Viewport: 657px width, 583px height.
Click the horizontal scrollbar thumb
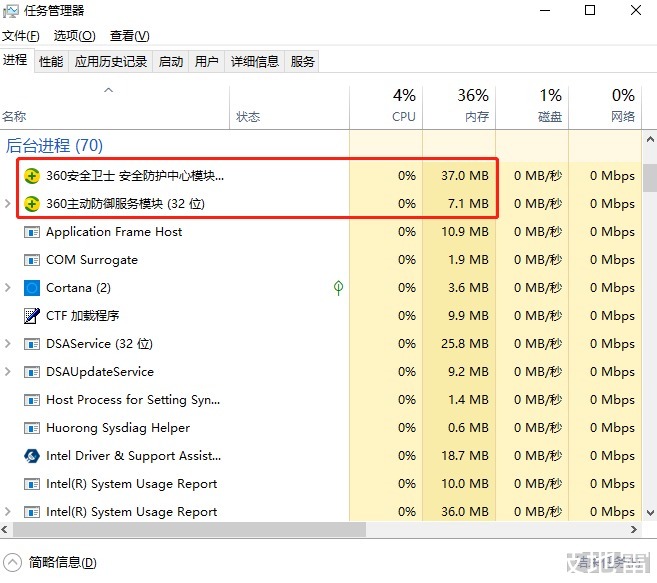[189, 529]
